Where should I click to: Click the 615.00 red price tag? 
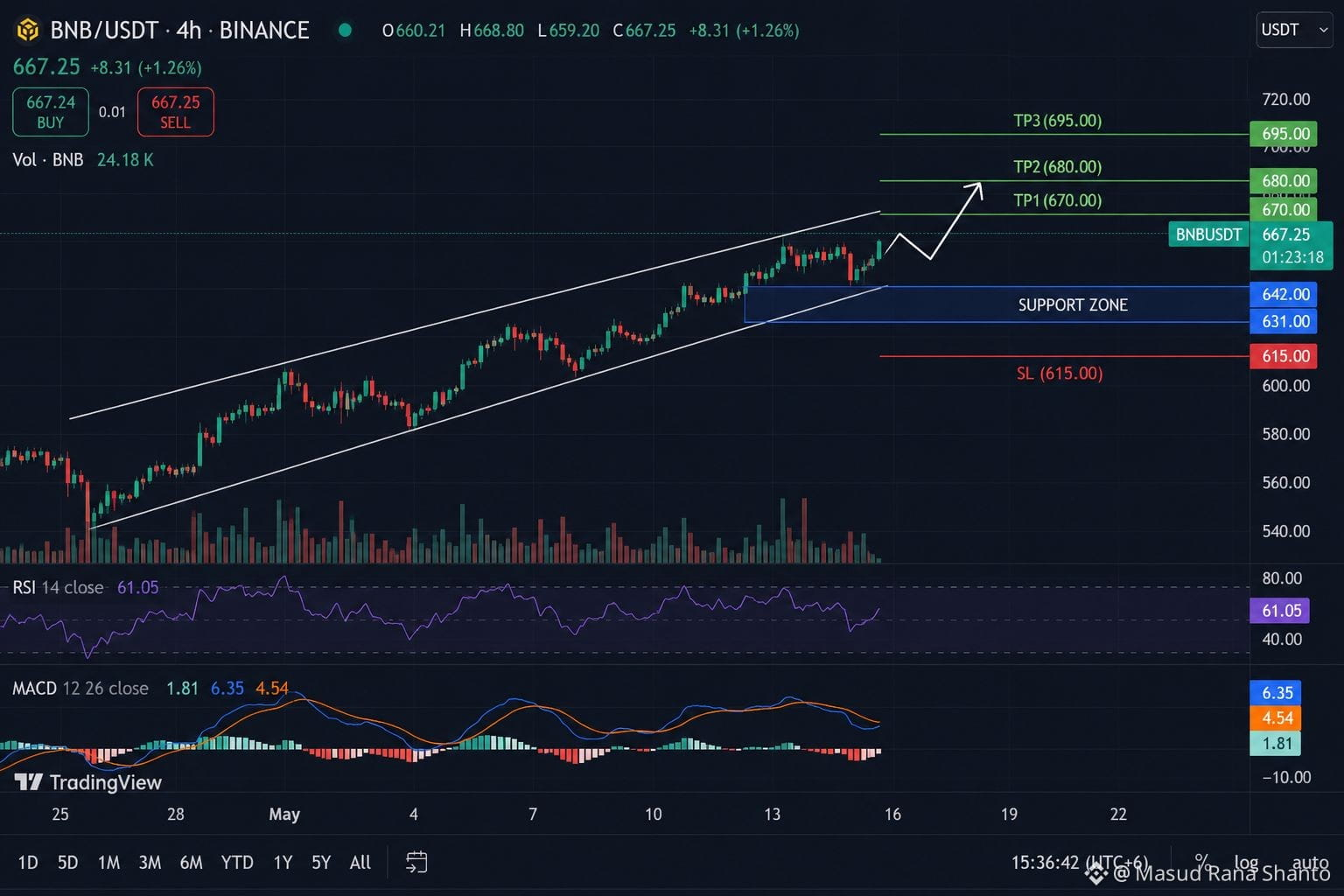click(1285, 356)
